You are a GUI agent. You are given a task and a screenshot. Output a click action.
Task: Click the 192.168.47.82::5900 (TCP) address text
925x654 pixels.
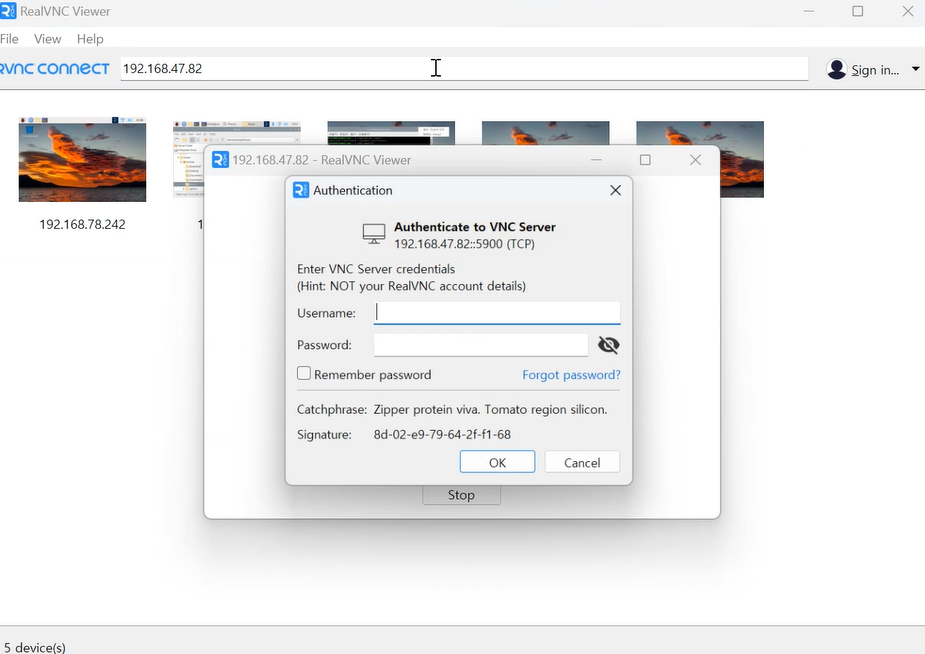[464, 244]
